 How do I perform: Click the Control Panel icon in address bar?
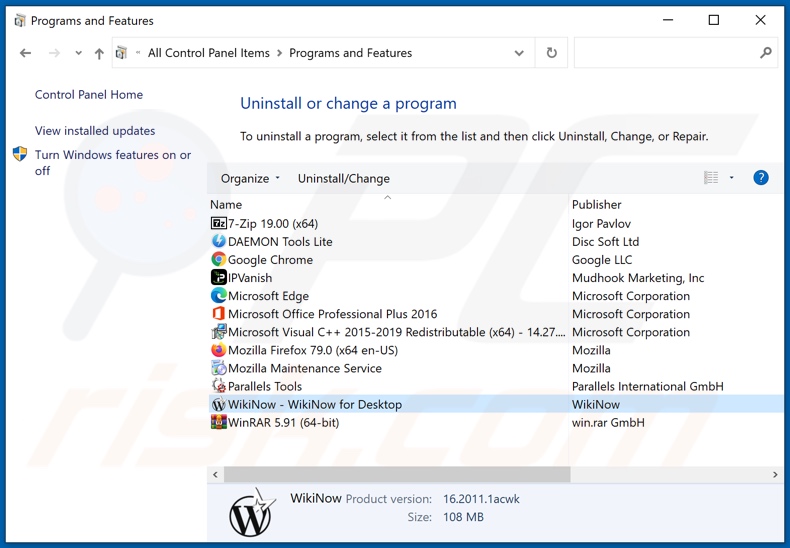click(x=121, y=53)
